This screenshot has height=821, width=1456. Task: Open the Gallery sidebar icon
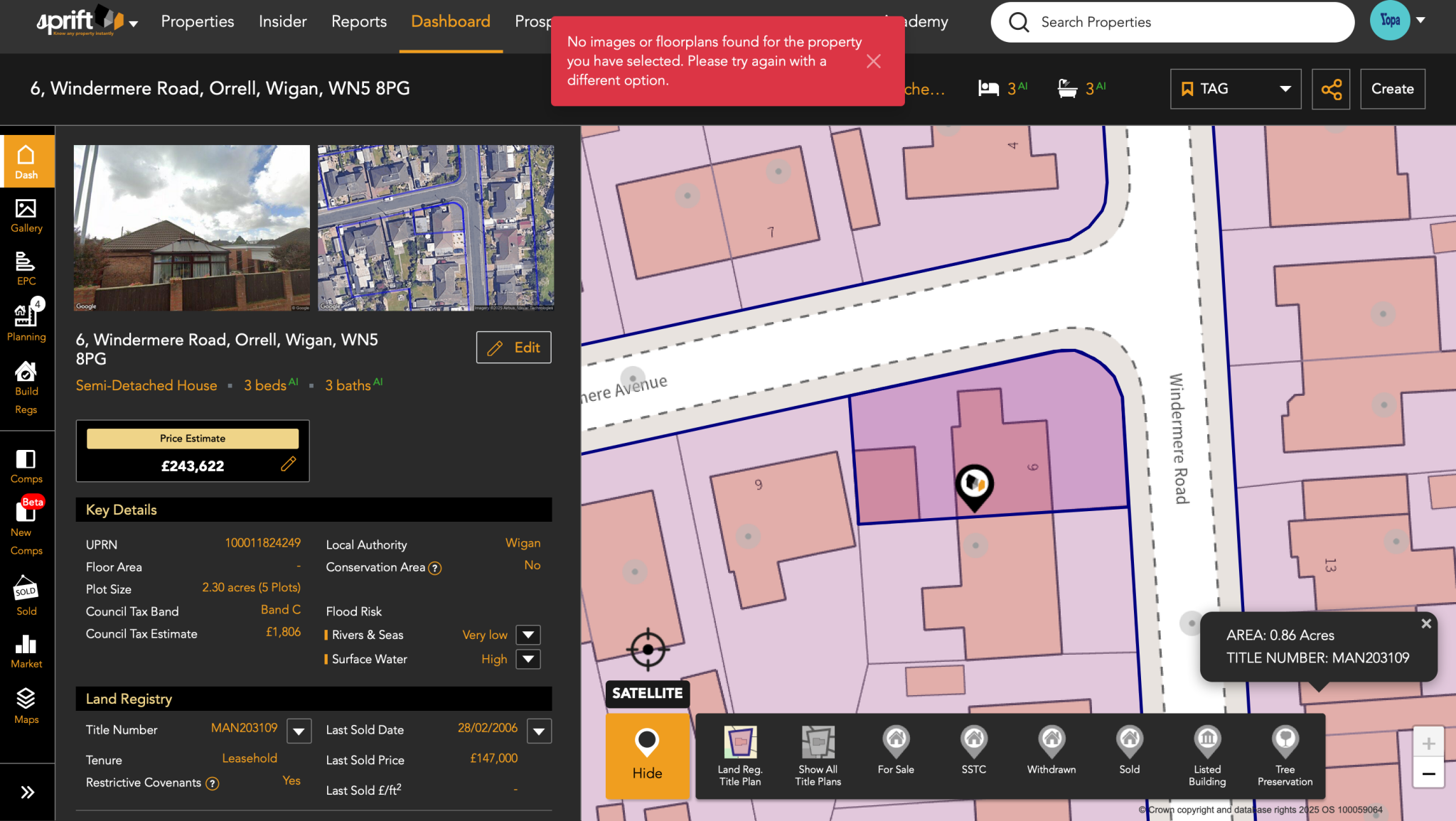(x=26, y=216)
